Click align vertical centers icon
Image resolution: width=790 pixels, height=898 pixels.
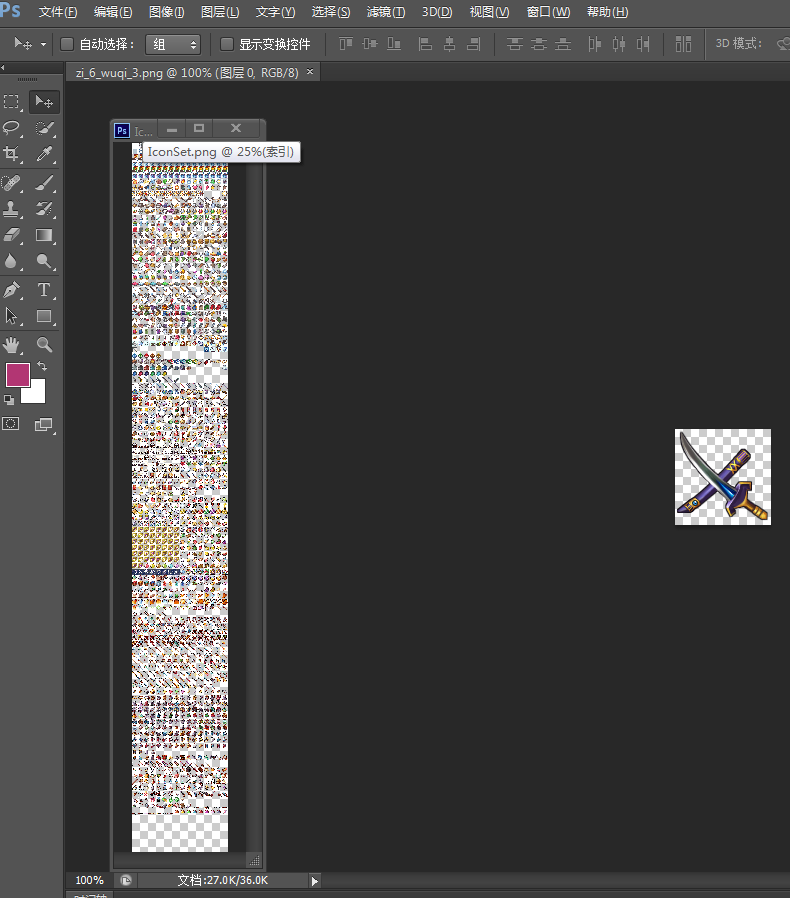click(x=370, y=44)
